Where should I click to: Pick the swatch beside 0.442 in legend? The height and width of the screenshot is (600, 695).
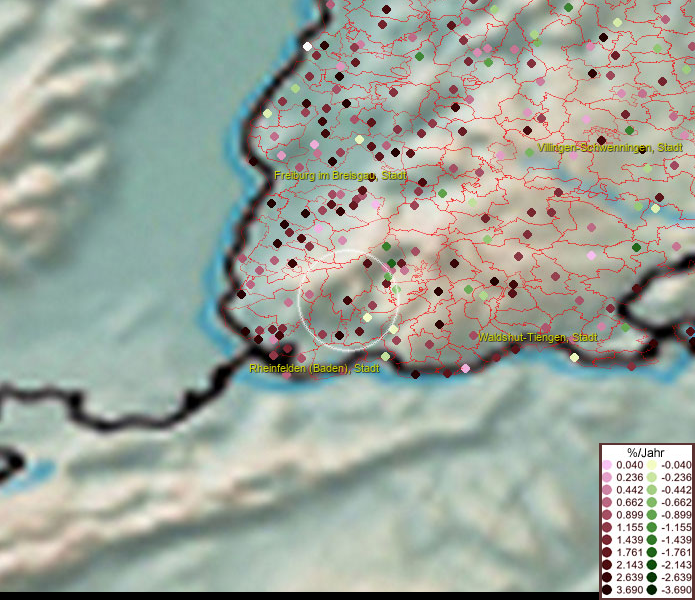point(607,490)
